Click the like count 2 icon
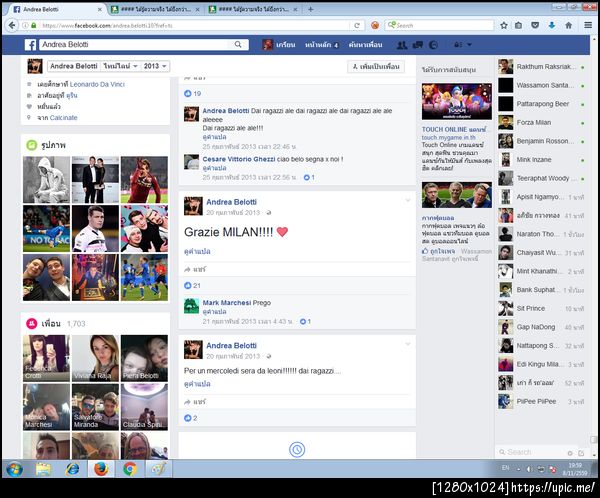 point(188,418)
